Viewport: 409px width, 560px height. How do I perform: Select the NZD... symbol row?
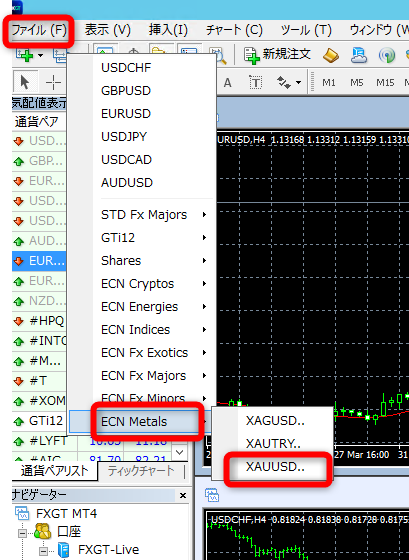39,301
